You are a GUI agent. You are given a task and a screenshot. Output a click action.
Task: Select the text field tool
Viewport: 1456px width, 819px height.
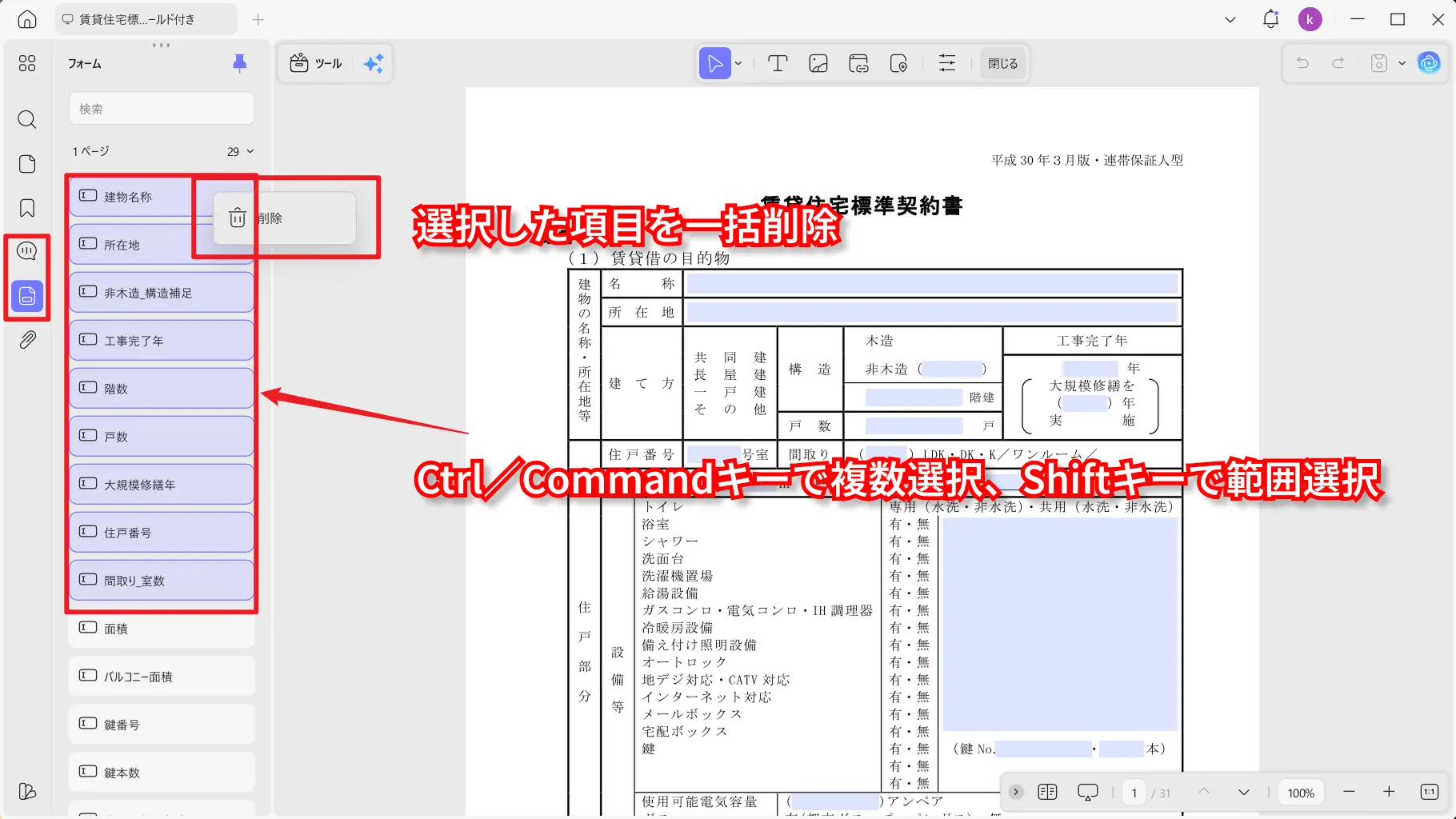tap(778, 63)
